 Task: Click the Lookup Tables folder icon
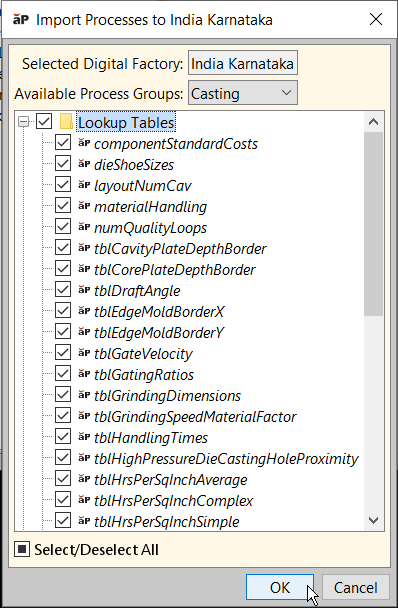[66, 121]
